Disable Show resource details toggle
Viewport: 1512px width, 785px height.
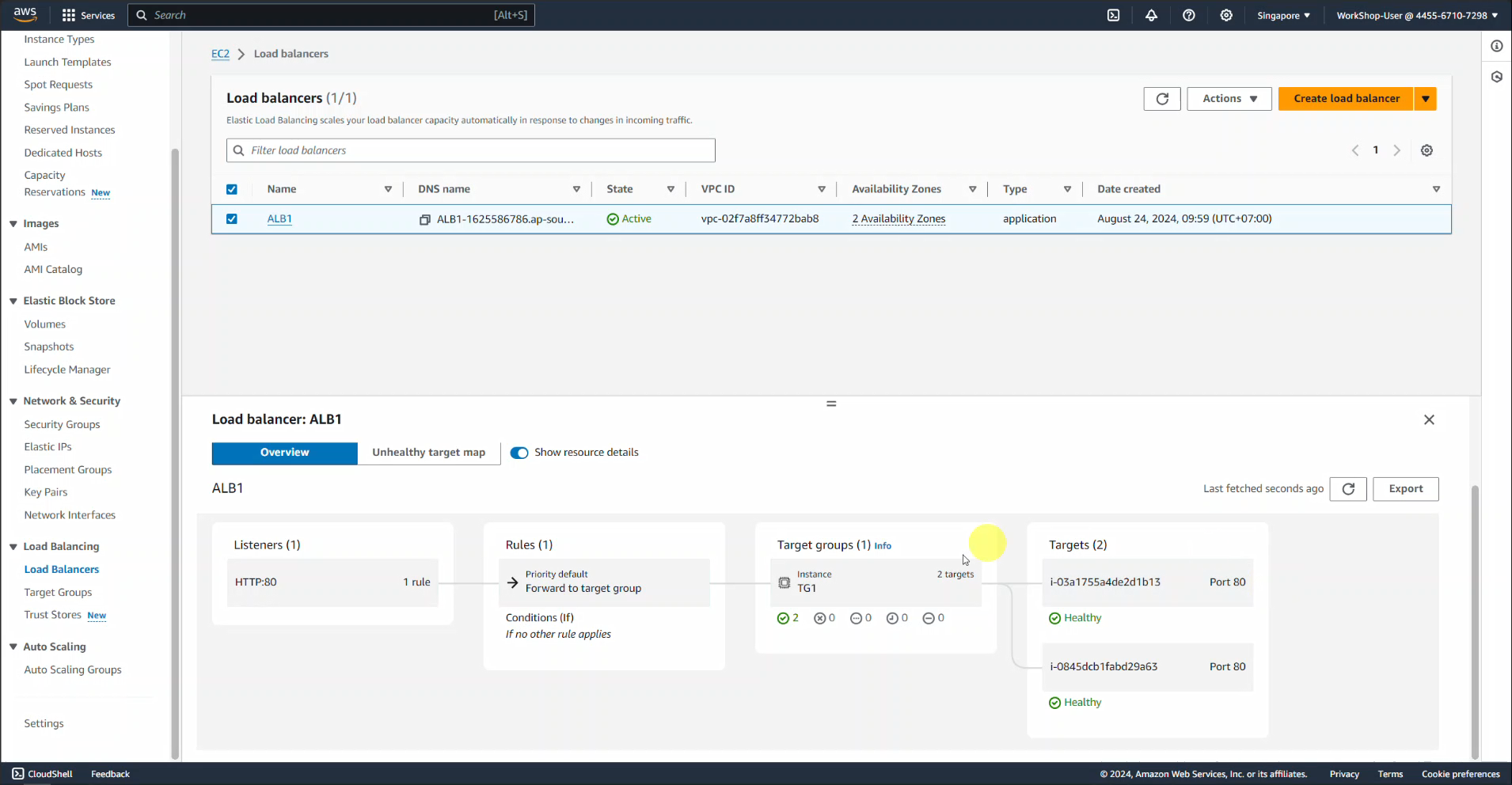click(x=519, y=453)
